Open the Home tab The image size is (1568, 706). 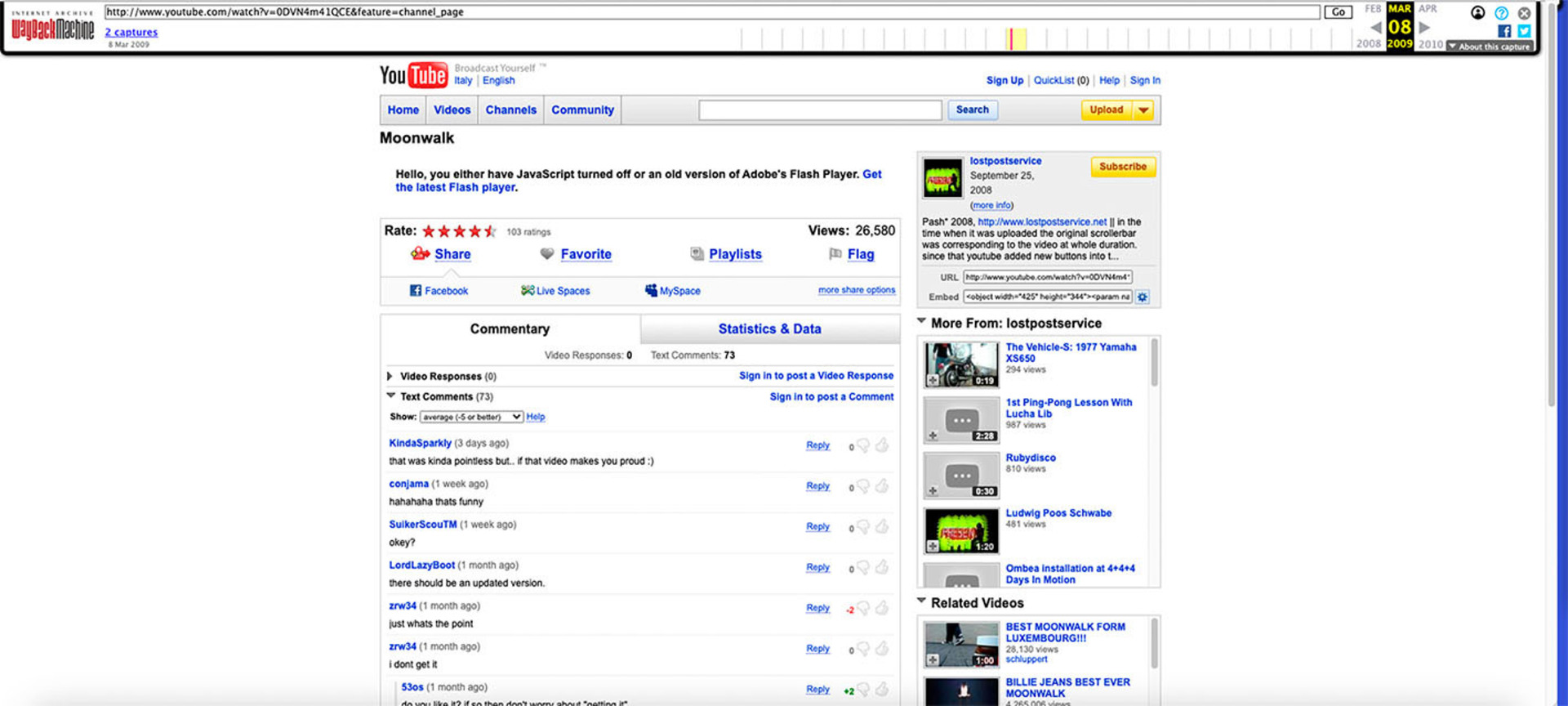403,110
